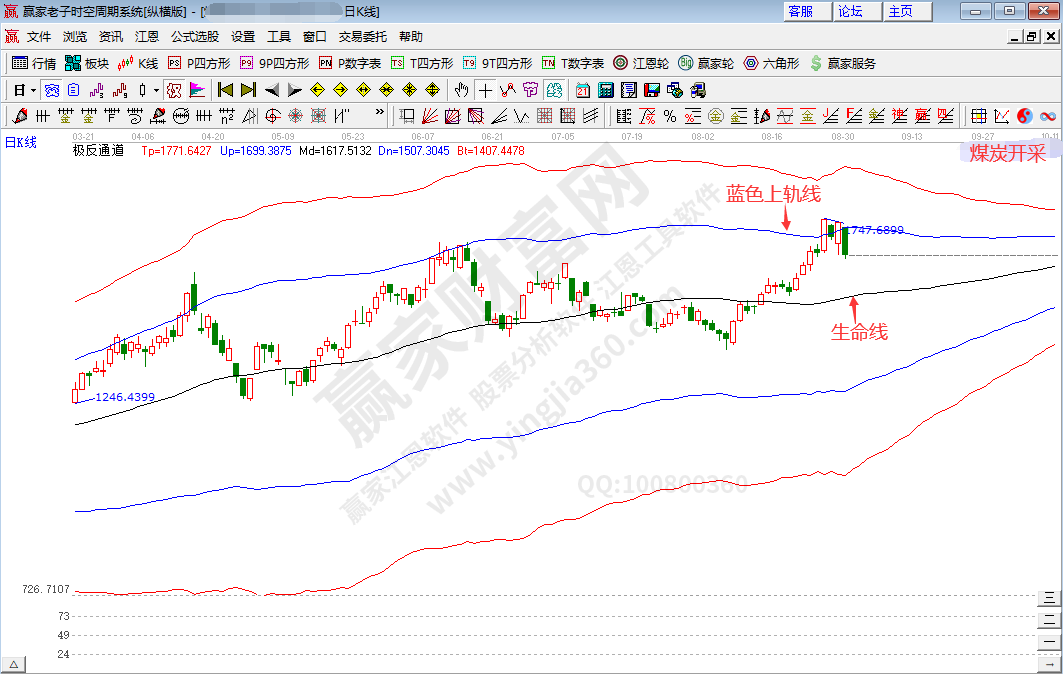Open the 交易委托 menu
The height and width of the screenshot is (674, 1063).
362,36
